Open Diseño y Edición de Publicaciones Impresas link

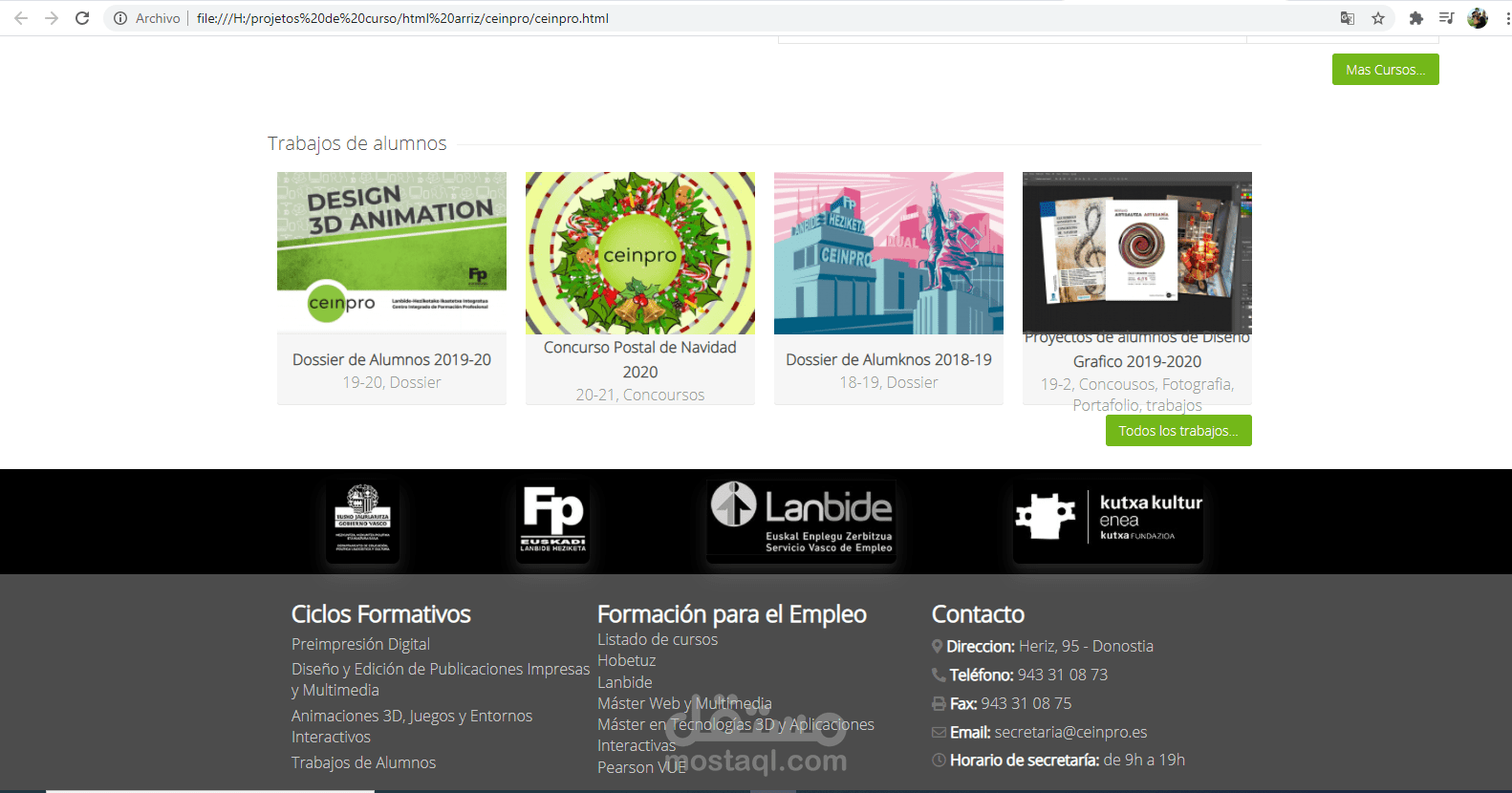click(x=441, y=679)
